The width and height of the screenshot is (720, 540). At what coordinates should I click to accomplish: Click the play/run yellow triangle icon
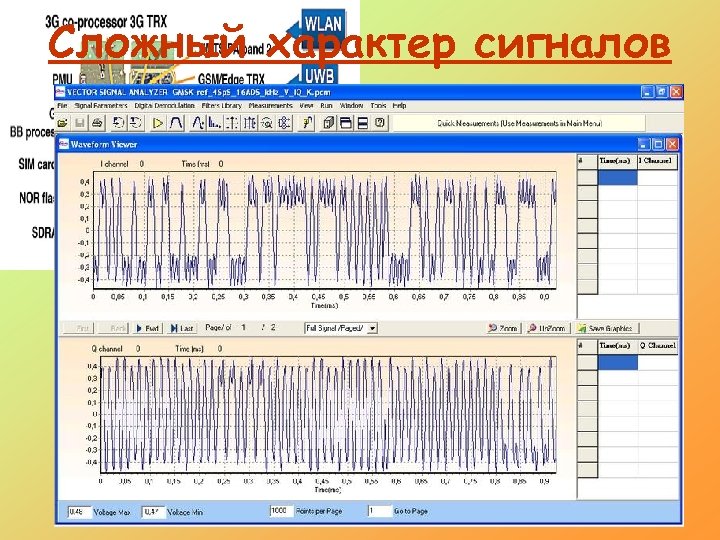[x=158, y=123]
